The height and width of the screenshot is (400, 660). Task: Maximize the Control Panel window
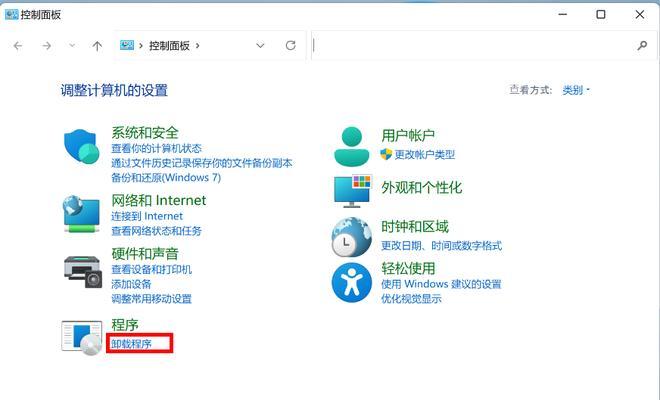point(601,14)
